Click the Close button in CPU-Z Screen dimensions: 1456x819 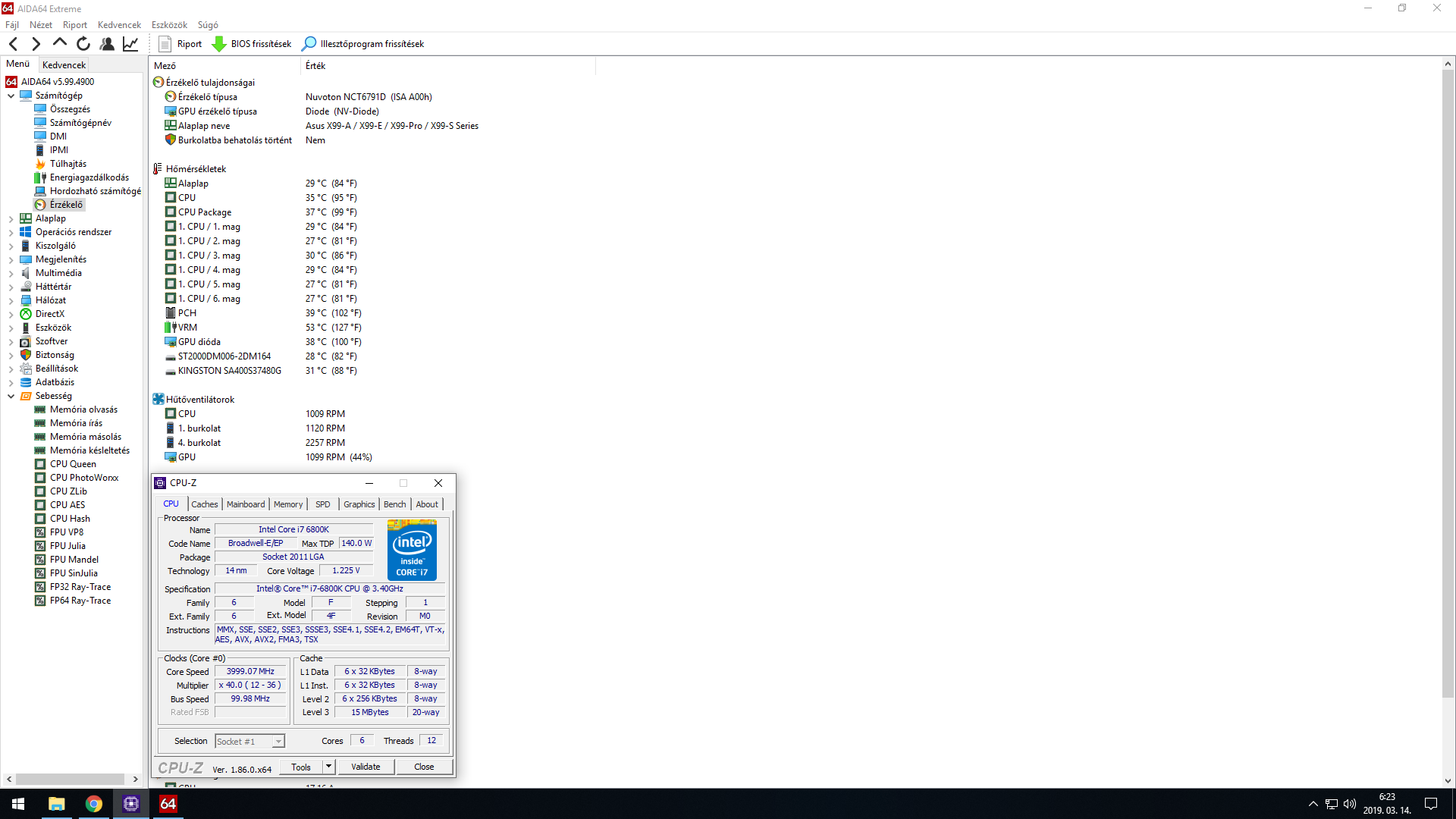(x=424, y=767)
